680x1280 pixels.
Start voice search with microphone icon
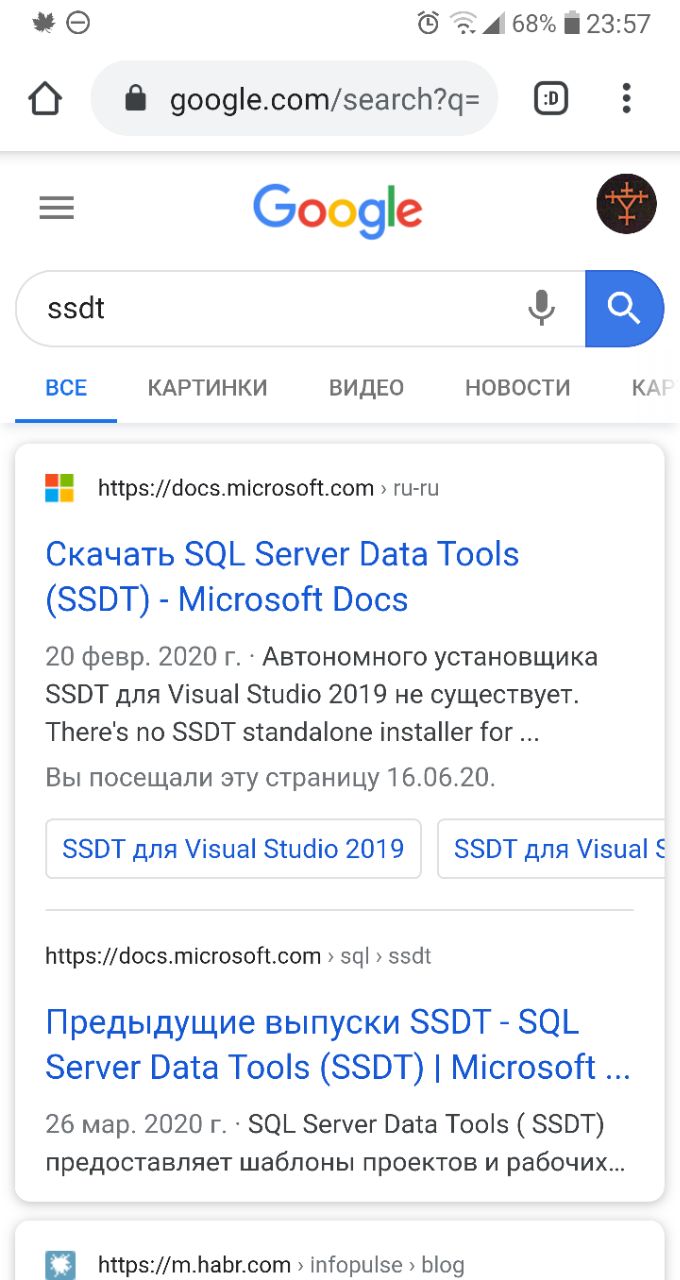pos(541,308)
